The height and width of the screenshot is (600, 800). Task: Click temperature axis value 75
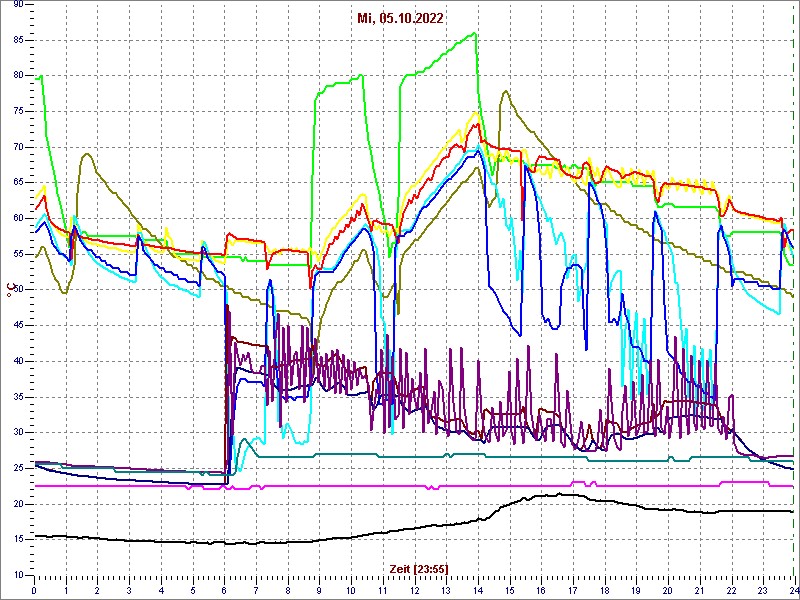(x=18, y=111)
